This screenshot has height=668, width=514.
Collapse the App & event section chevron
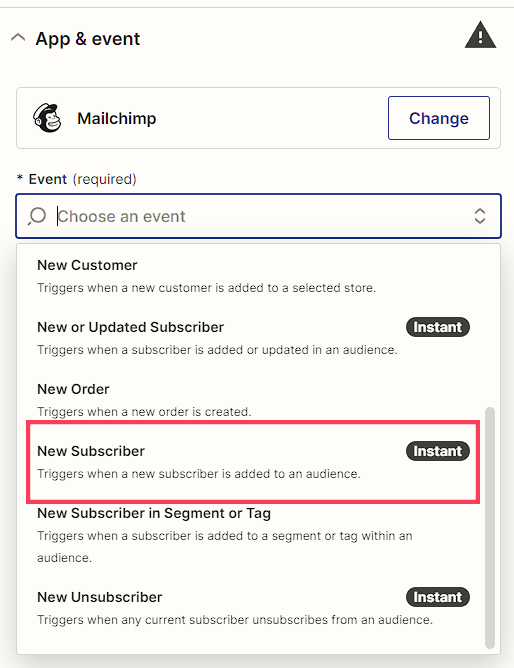(18, 38)
